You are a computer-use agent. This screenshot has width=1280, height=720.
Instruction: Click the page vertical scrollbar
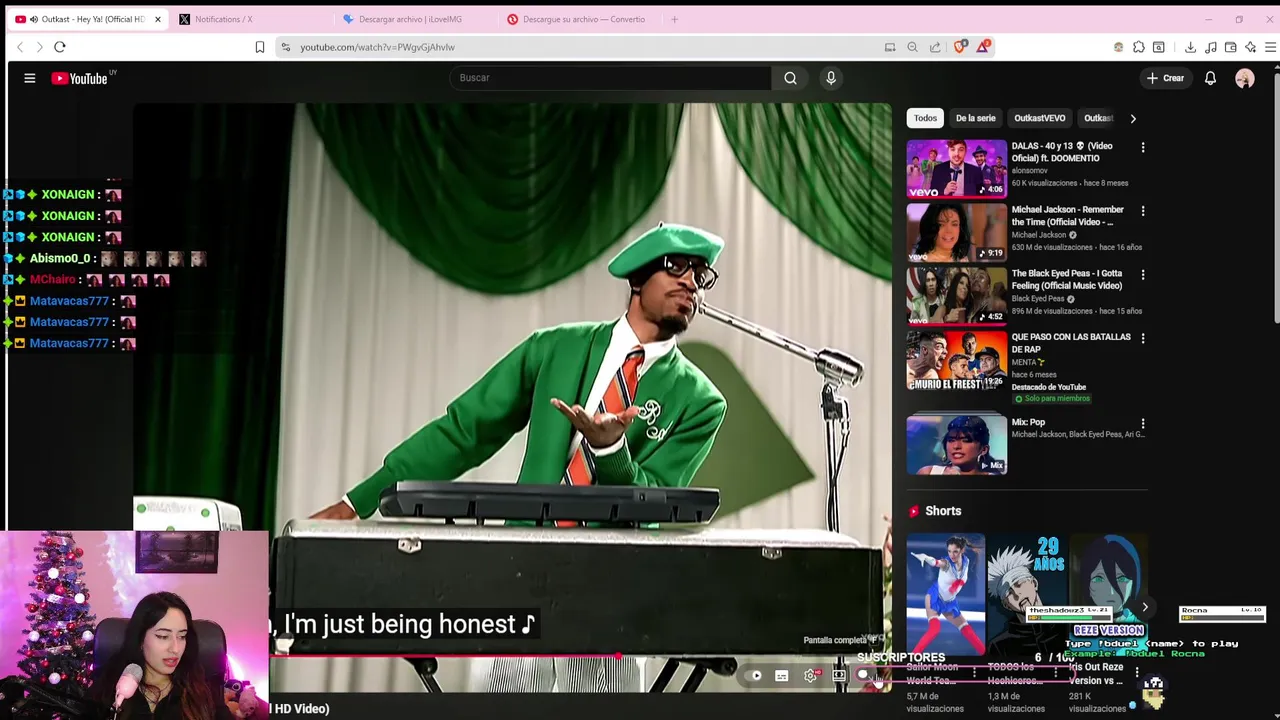point(1275,200)
